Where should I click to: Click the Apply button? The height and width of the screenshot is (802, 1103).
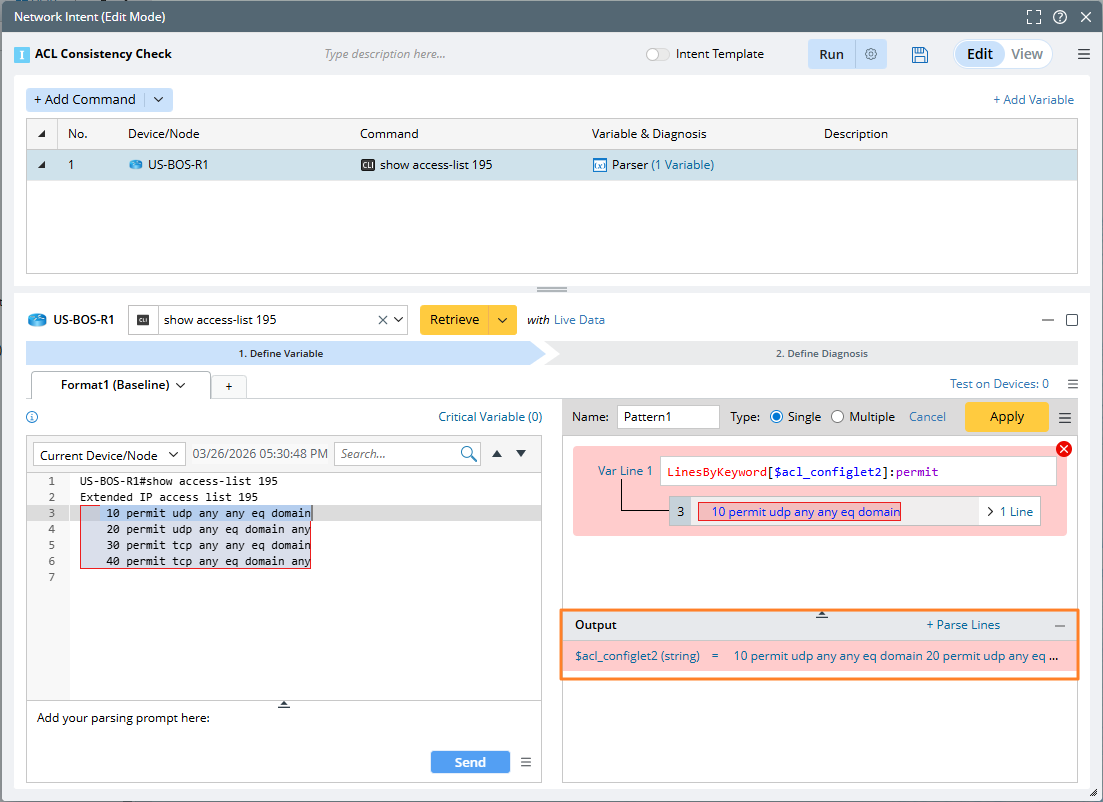[x=1006, y=417]
